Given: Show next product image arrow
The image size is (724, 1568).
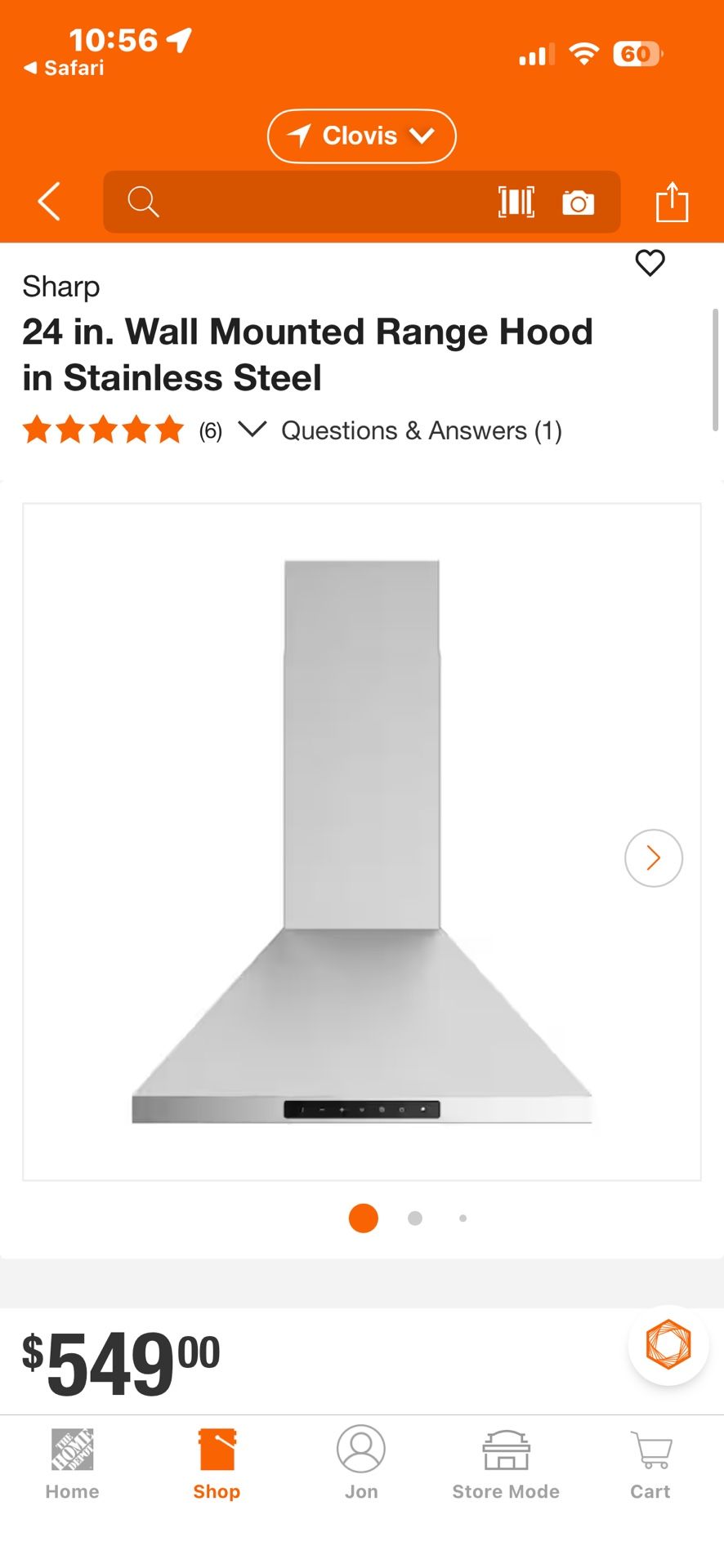Looking at the screenshot, I should point(654,858).
